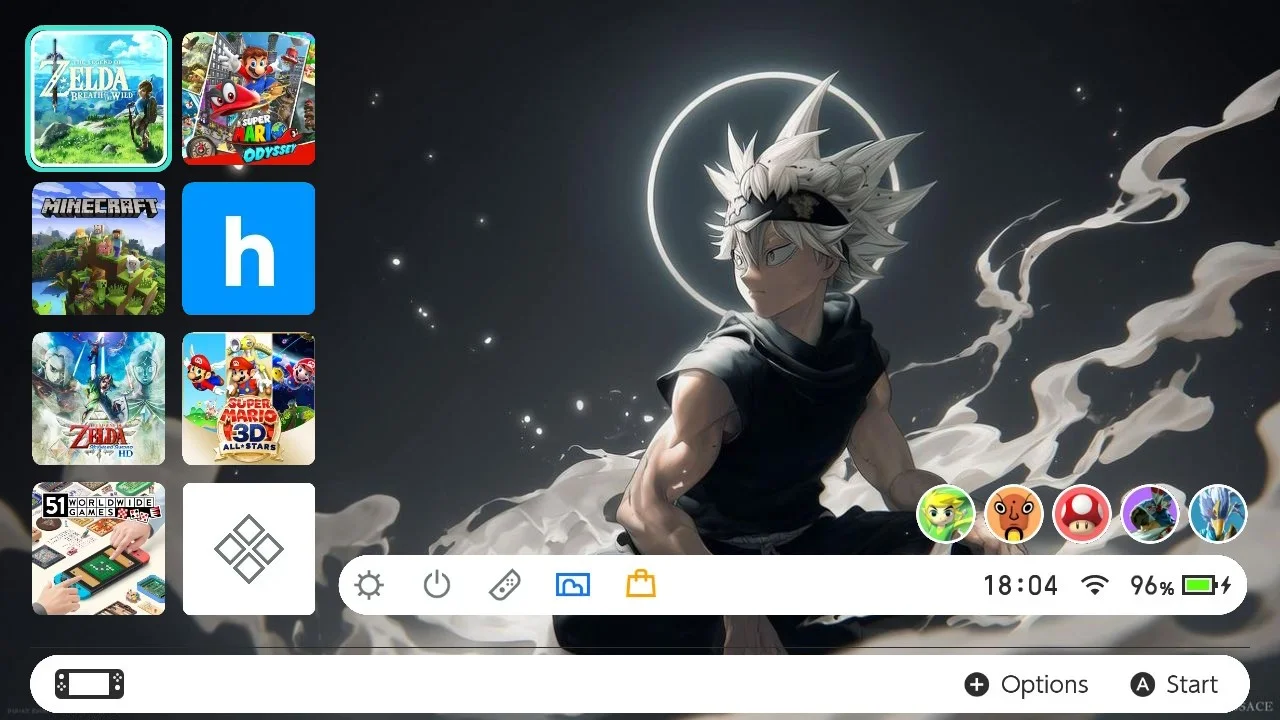Click the 18:04 clock text
The height and width of the screenshot is (720, 1280).
1020,586
